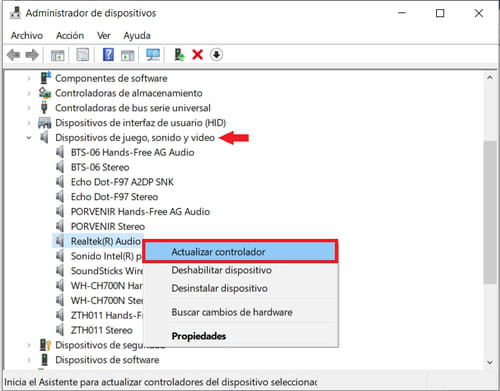Screen dimensions: 500x391
Task: Open the Ver menu
Action: 104,35
